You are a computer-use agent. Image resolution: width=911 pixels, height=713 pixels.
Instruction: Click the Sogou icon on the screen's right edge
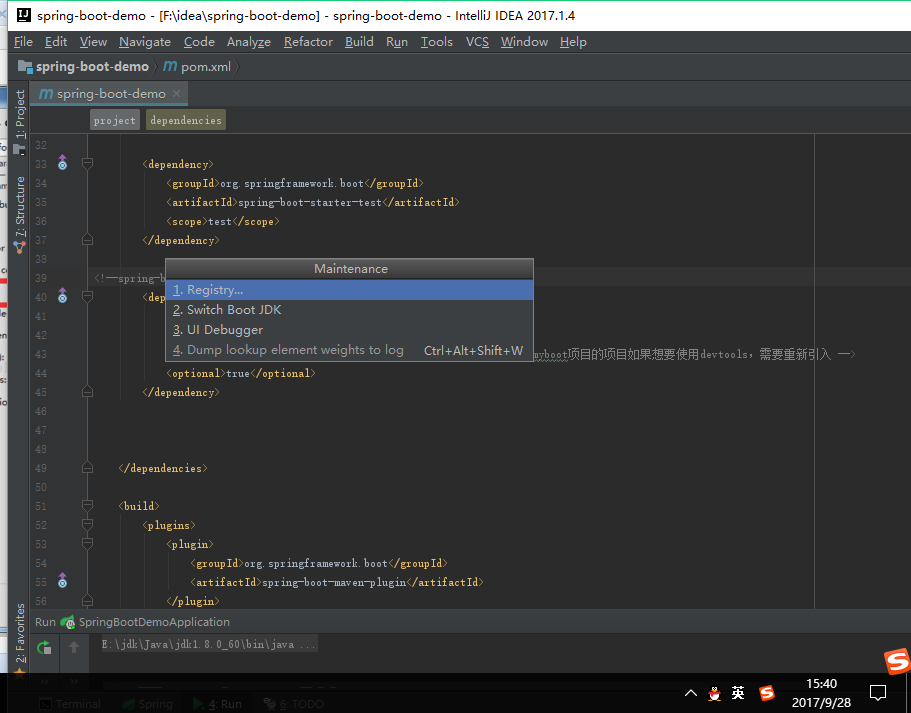click(896, 661)
